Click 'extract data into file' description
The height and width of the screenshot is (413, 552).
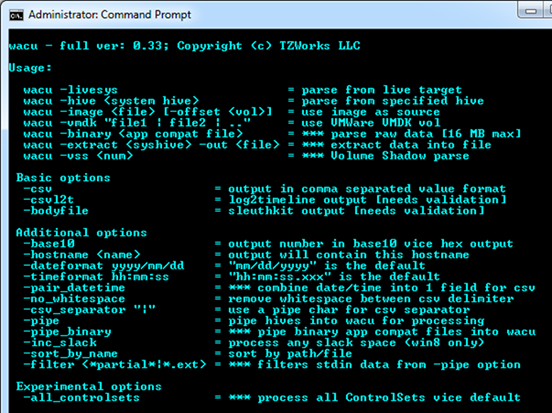coord(411,145)
